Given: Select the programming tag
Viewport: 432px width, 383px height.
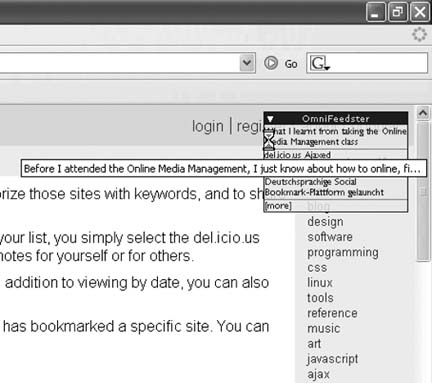Looking at the screenshot, I should [x=343, y=253].
